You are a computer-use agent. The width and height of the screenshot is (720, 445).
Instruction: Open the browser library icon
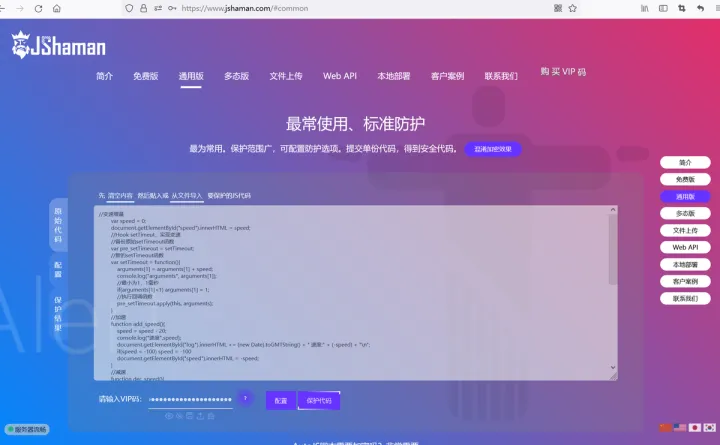pos(645,8)
